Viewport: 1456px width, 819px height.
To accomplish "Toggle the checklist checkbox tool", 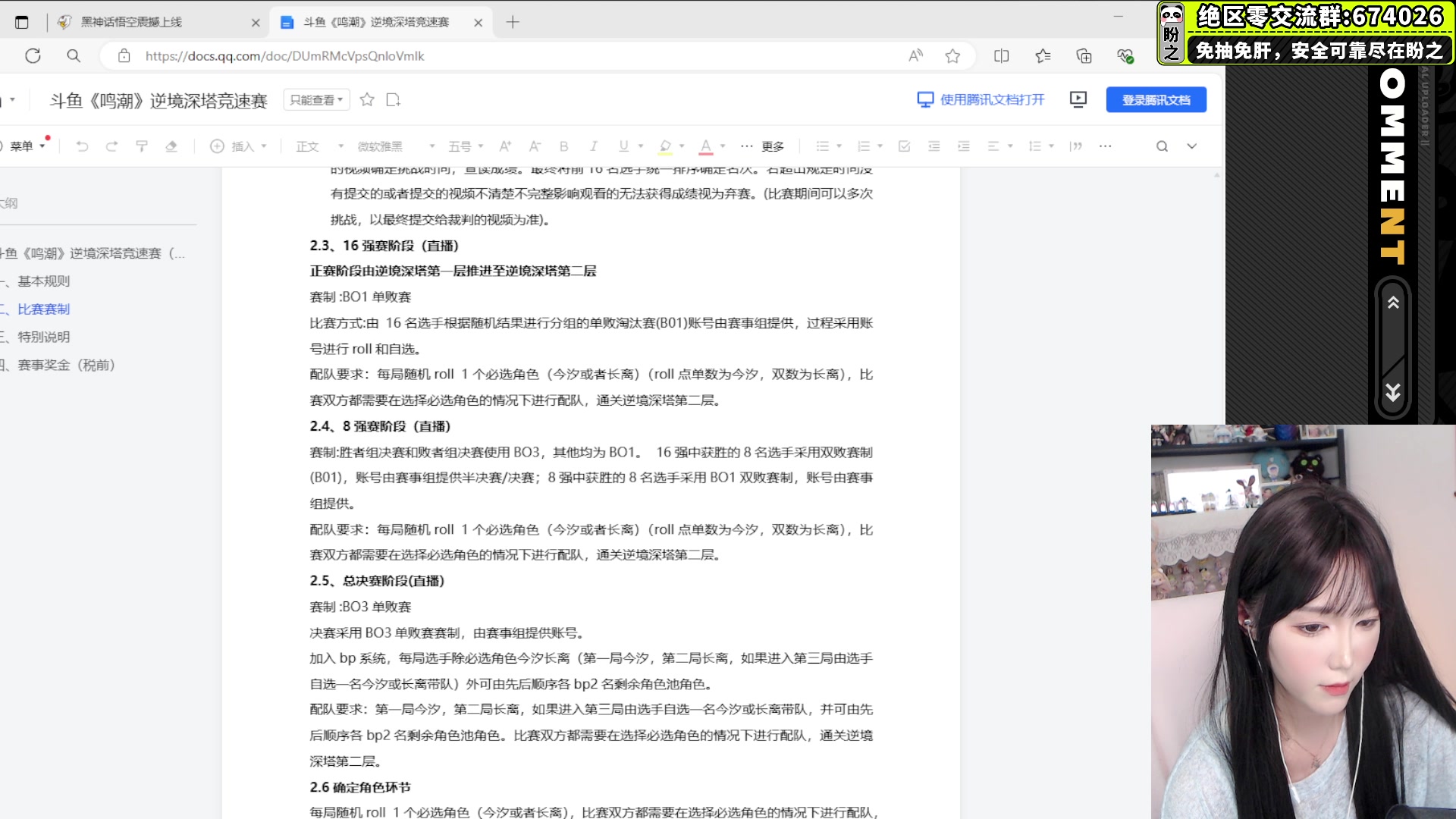I will (904, 146).
